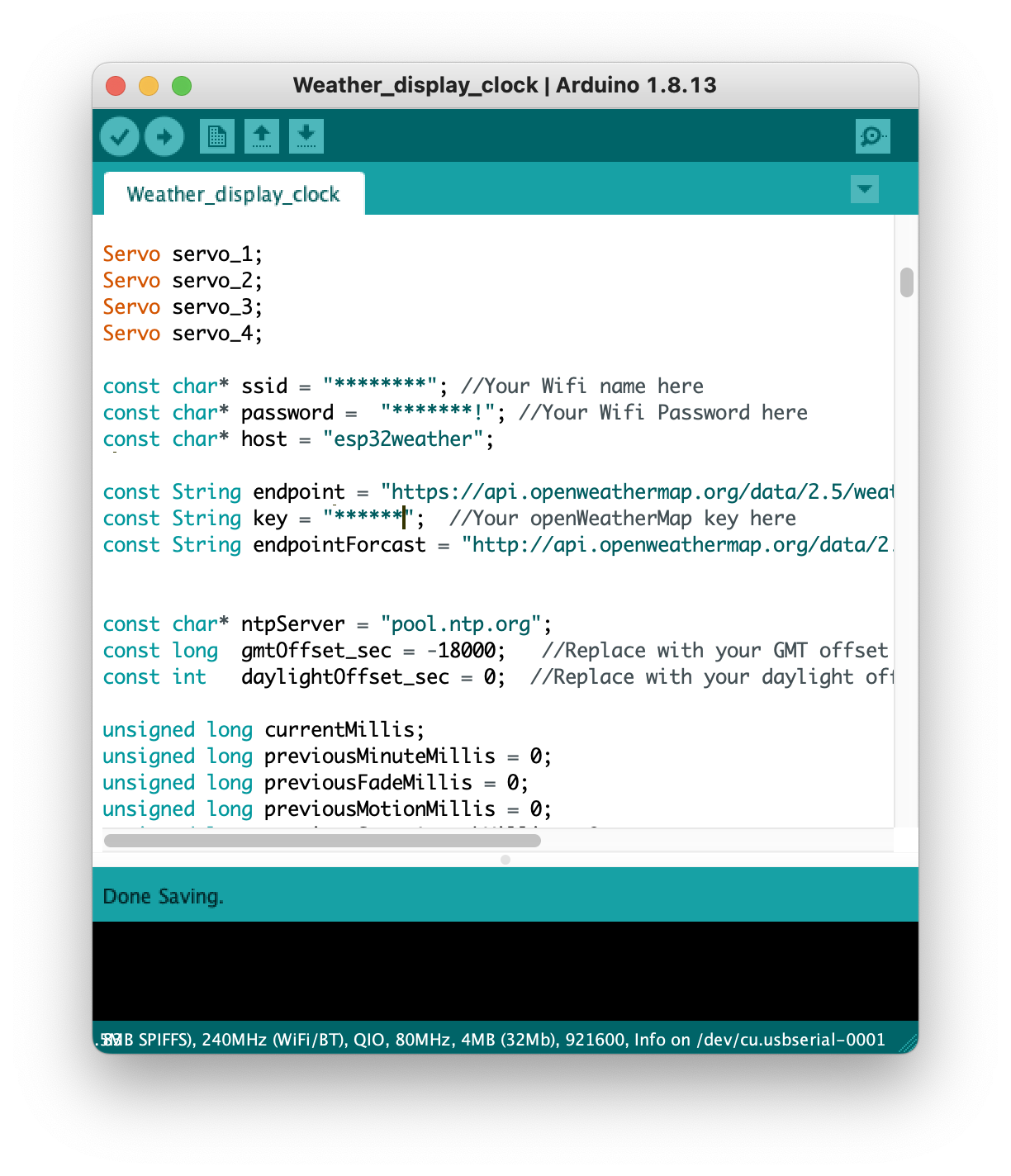Save the sketch using the Save icon
The width and height of the screenshot is (1011, 1176).
306,135
